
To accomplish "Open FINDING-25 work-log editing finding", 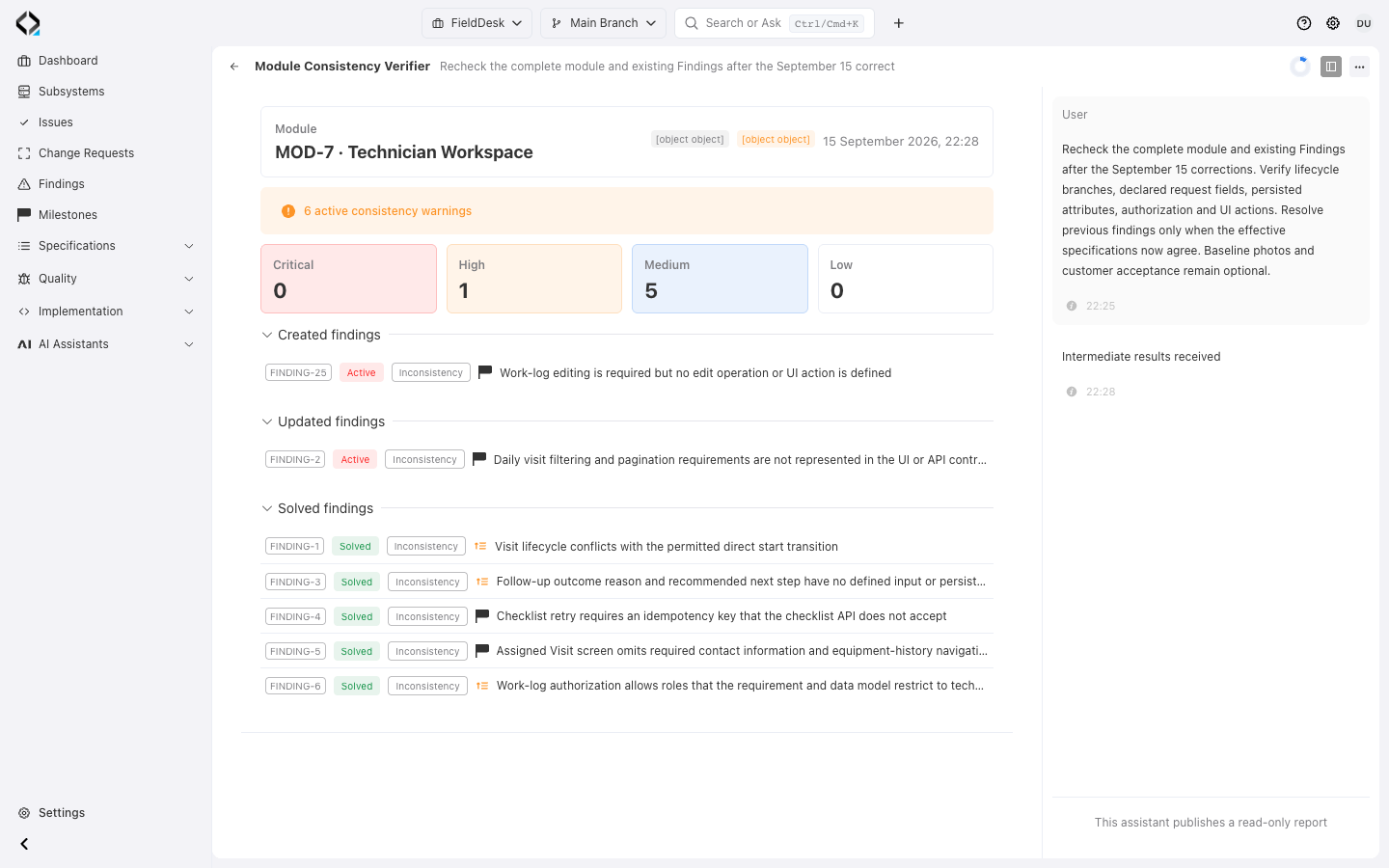I will coord(627,373).
